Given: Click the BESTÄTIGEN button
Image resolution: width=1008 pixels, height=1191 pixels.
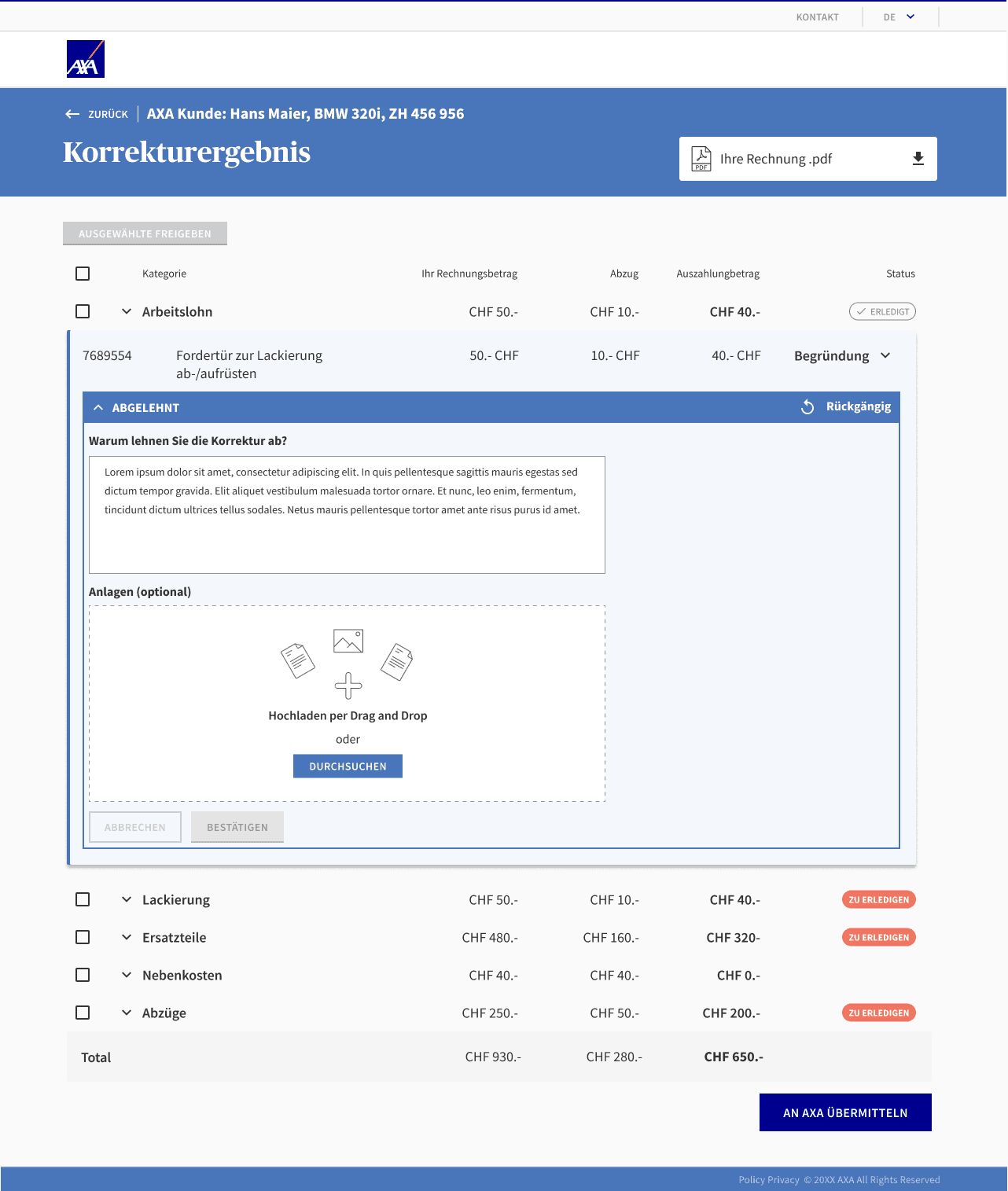Looking at the screenshot, I should pos(237,827).
